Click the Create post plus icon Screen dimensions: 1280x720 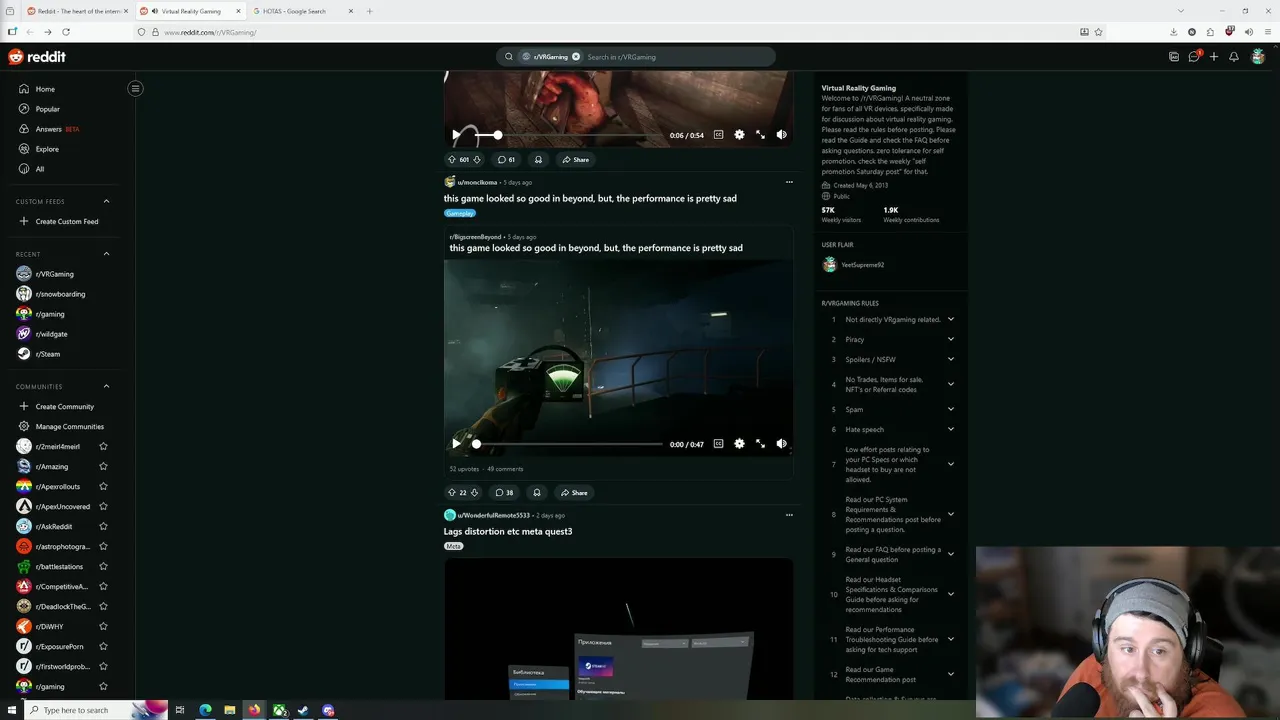(x=1214, y=57)
